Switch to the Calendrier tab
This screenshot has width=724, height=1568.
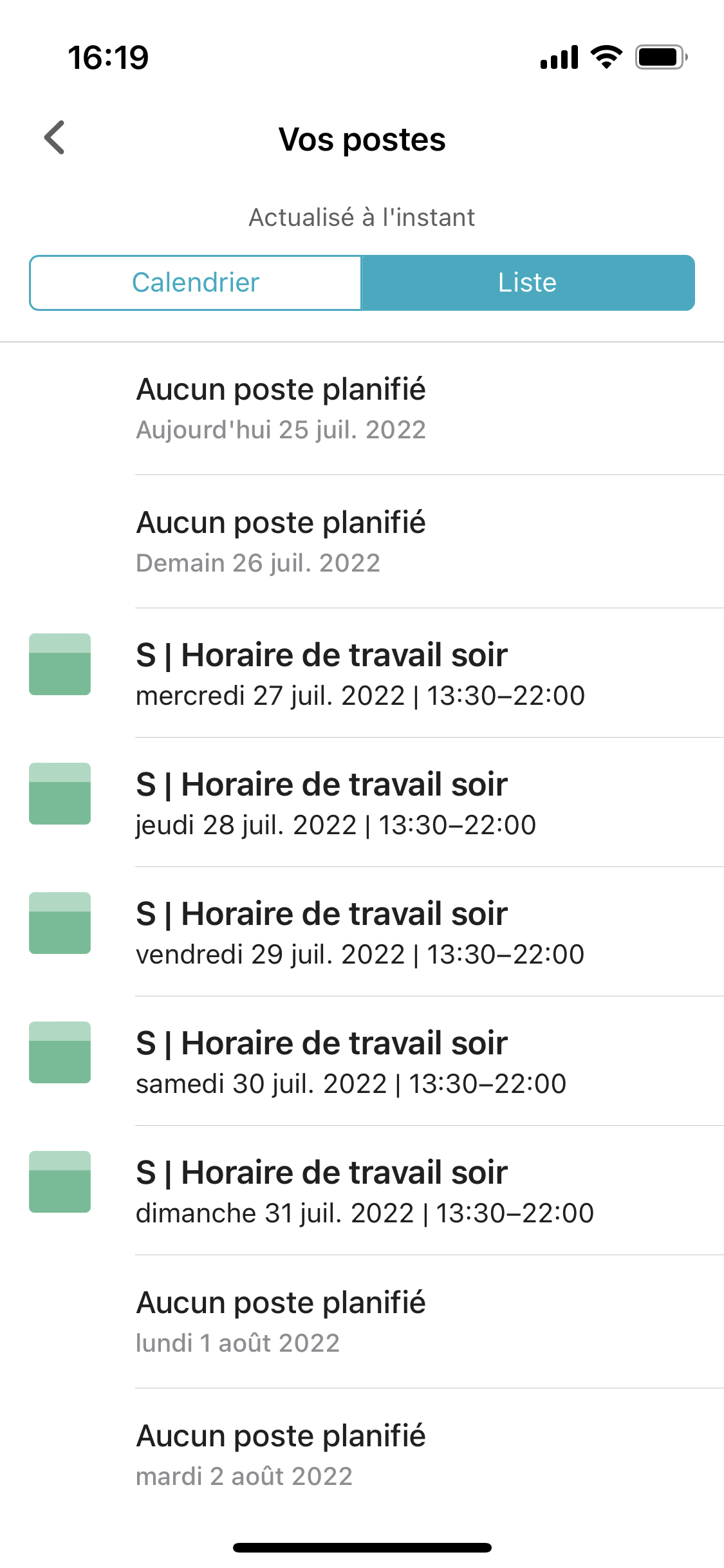tap(196, 283)
